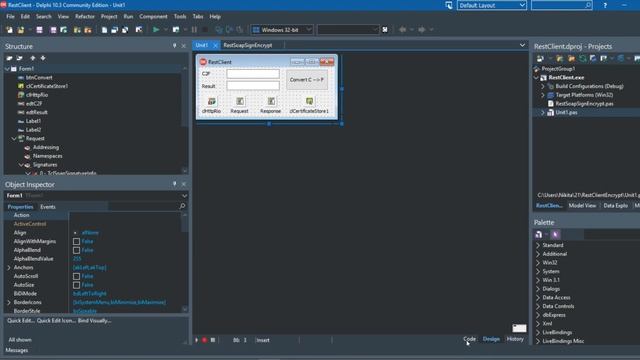This screenshot has width=640, height=360.
Task: Click Quick Edit... link
Action: point(21,321)
